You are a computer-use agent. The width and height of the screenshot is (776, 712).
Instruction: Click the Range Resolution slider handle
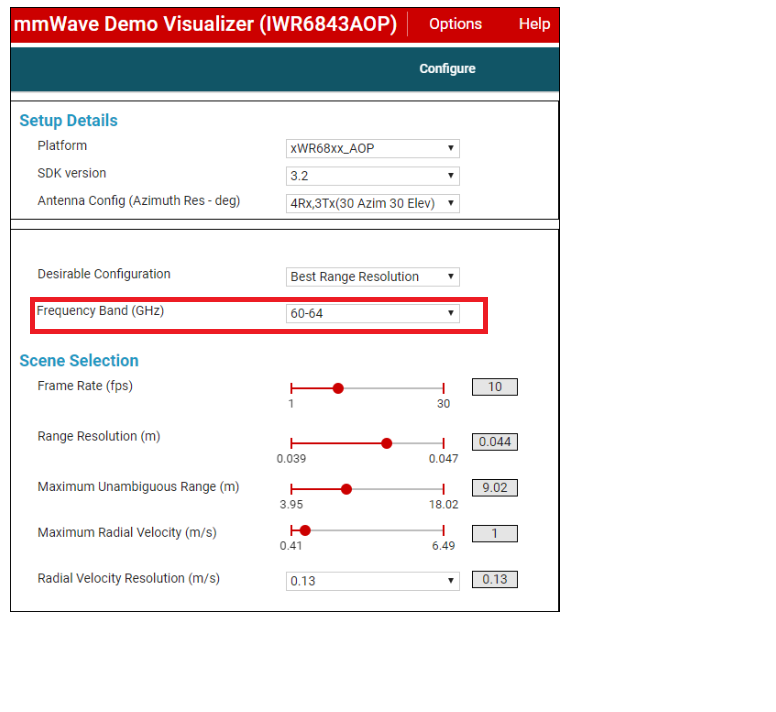tap(387, 443)
